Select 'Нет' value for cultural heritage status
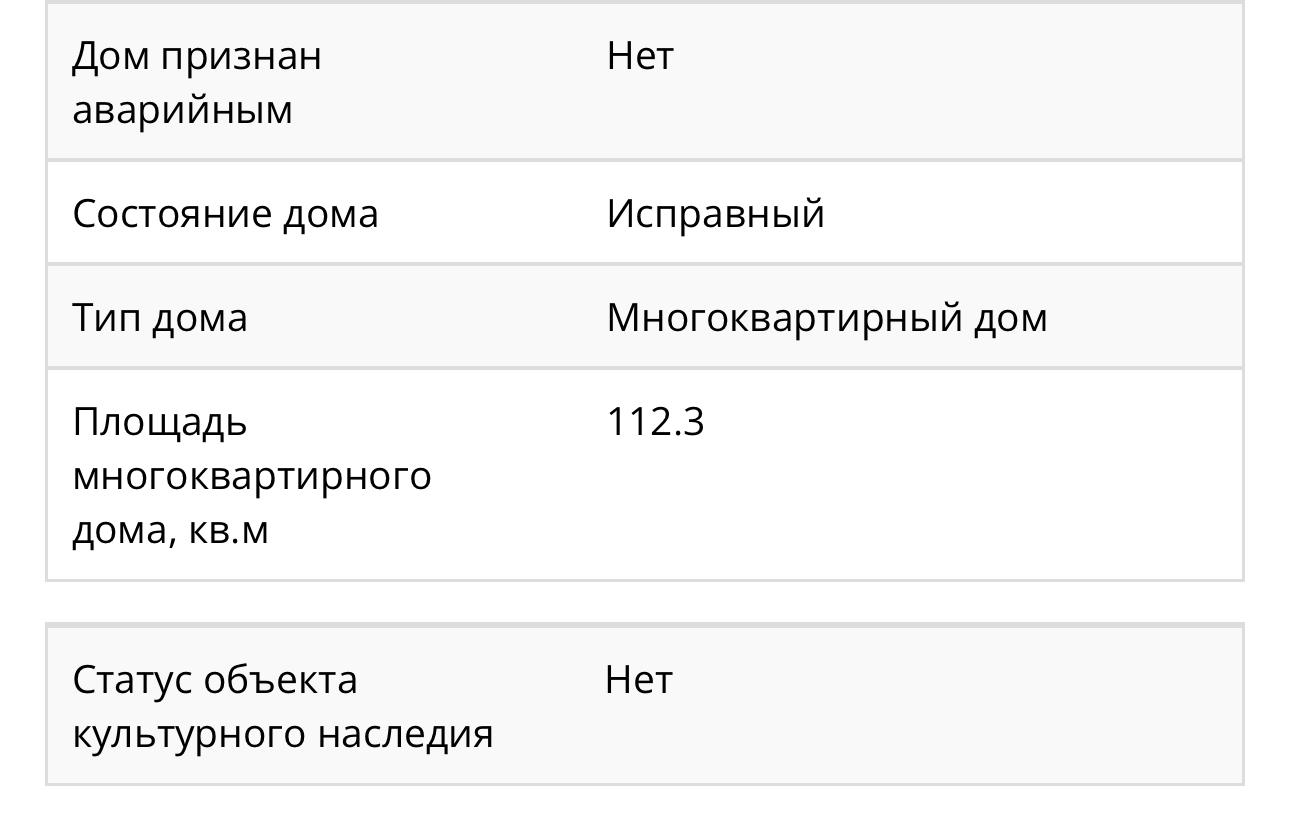The height and width of the screenshot is (817, 1290). point(639,680)
